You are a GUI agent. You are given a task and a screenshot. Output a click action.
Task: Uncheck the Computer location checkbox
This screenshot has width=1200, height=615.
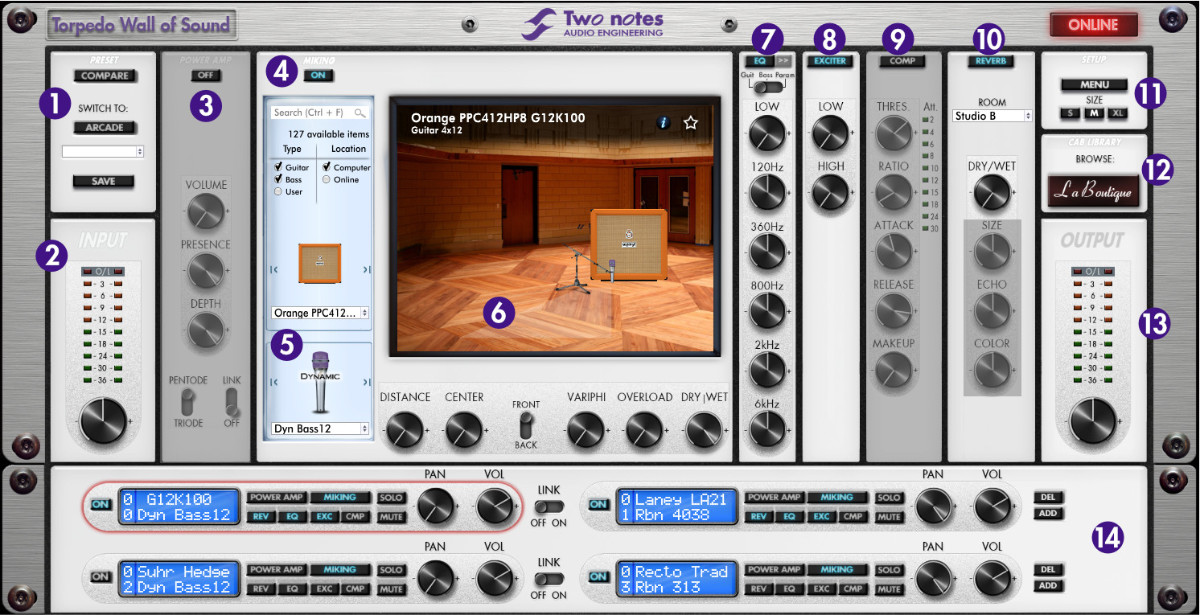click(x=326, y=167)
